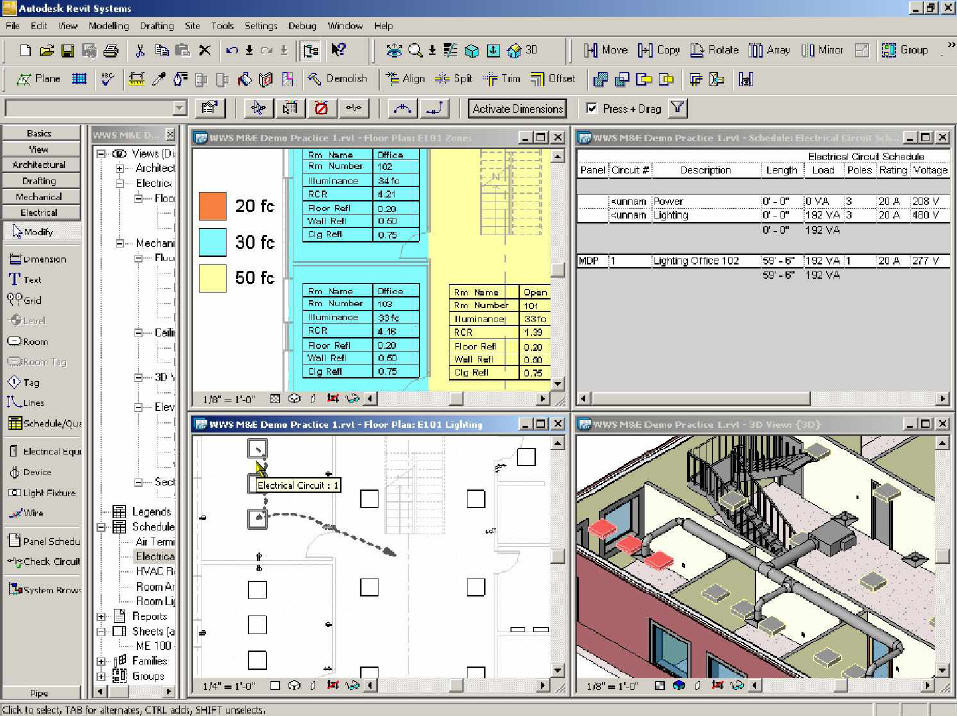This screenshot has height=716, width=957.
Task: Click the Demolish hammer tool
Action: (338, 79)
